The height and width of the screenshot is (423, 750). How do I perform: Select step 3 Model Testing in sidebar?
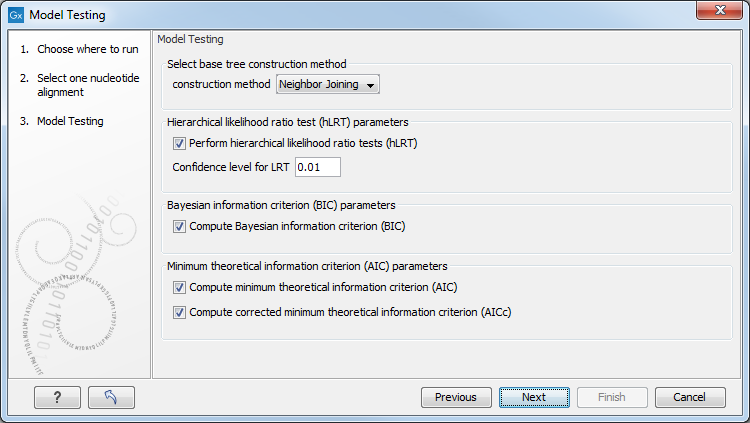(70, 121)
